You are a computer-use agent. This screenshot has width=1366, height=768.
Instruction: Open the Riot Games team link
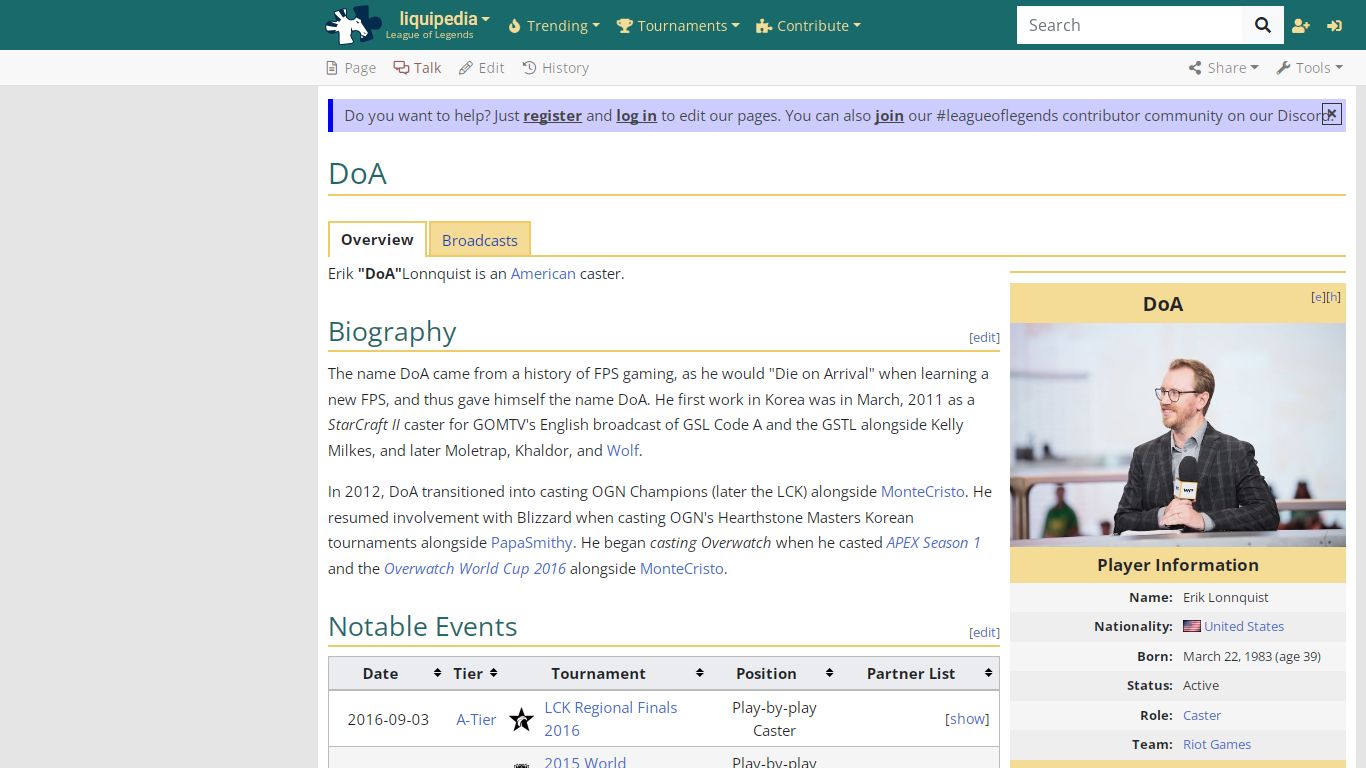(x=1217, y=745)
